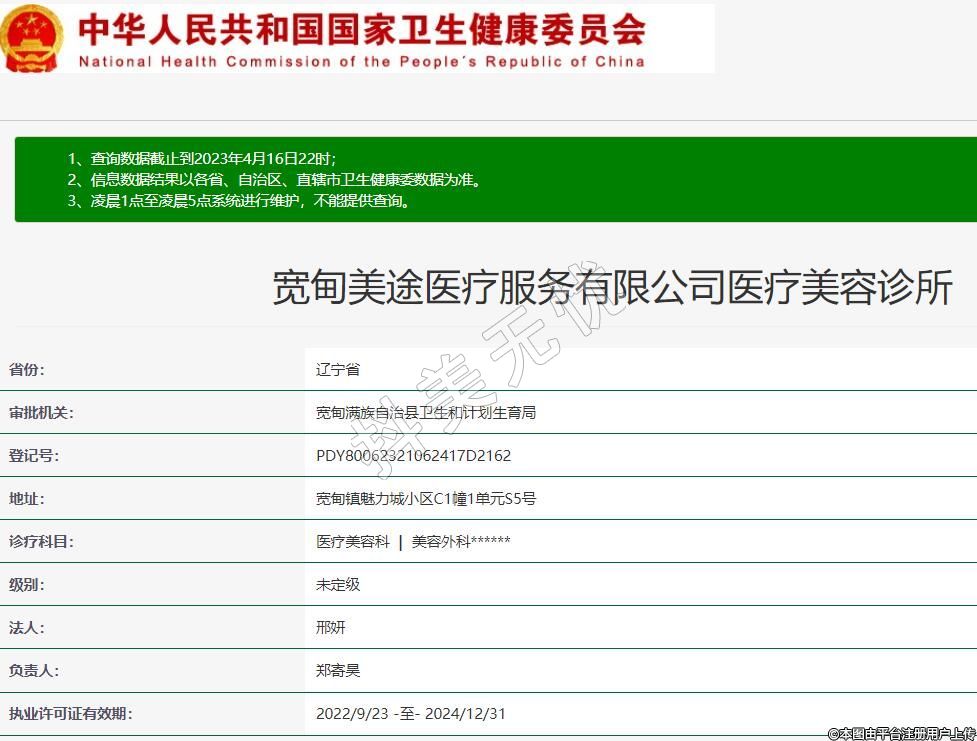Viewport: 977px width, 741px height.
Task: Select the registration number PDY80062321062417D2162
Action: 413,456
